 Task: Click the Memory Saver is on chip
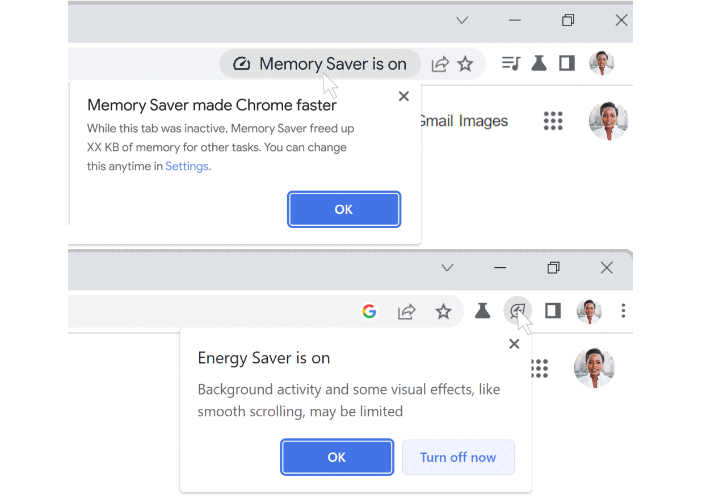tap(320, 64)
